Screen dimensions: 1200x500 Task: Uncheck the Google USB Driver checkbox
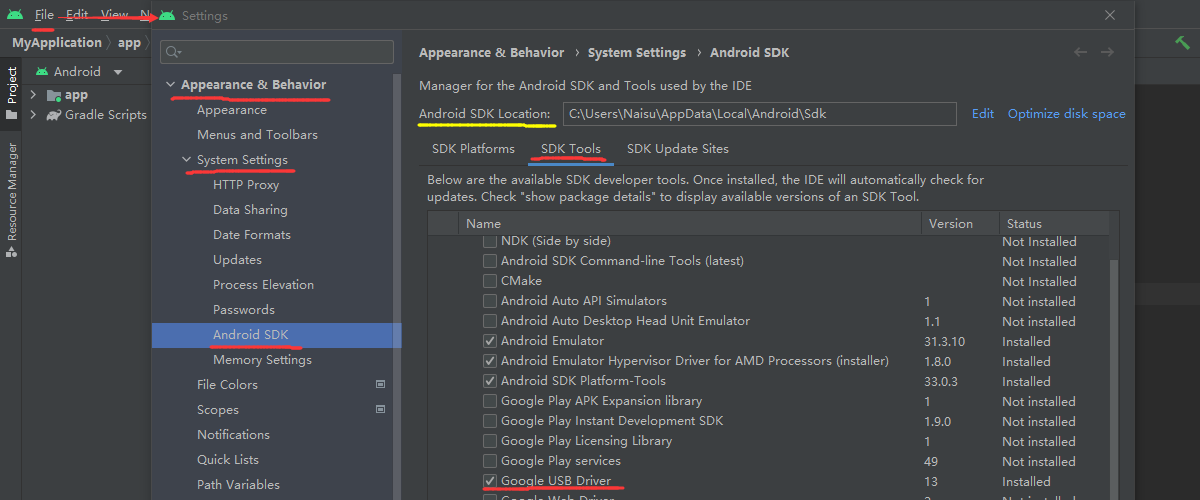(490, 481)
